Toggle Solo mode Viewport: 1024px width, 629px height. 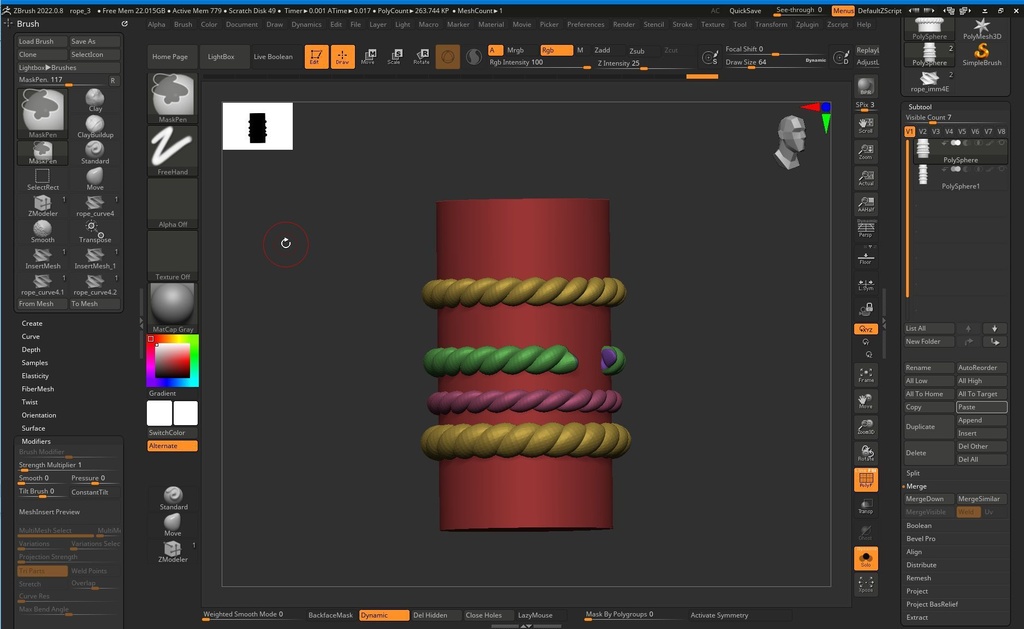click(865, 558)
